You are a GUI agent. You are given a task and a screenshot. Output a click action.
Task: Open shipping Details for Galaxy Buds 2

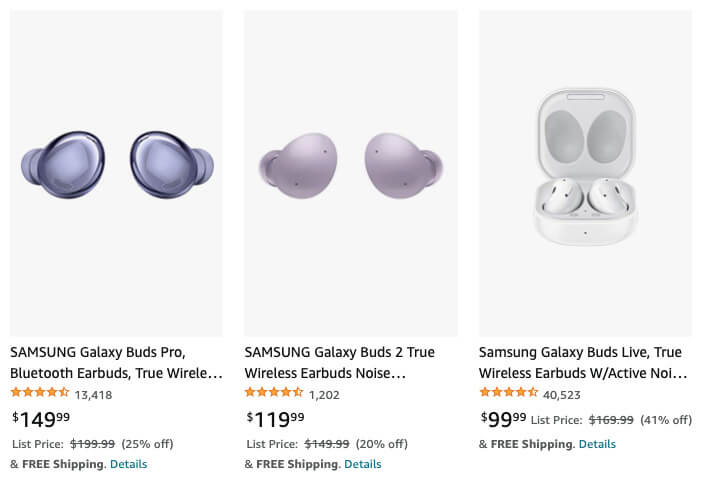[362, 464]
